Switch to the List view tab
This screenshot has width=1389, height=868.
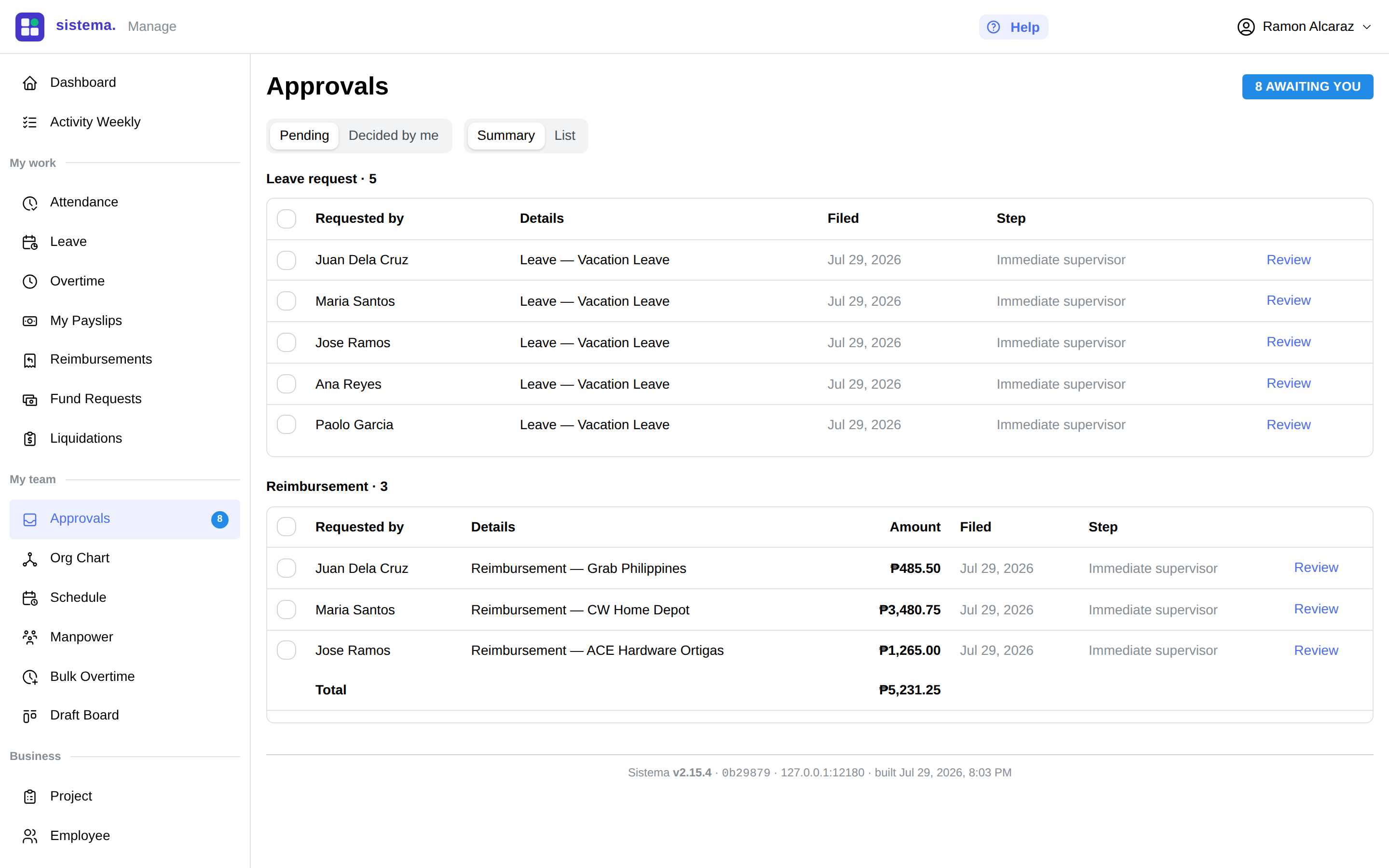pos(564,136)
